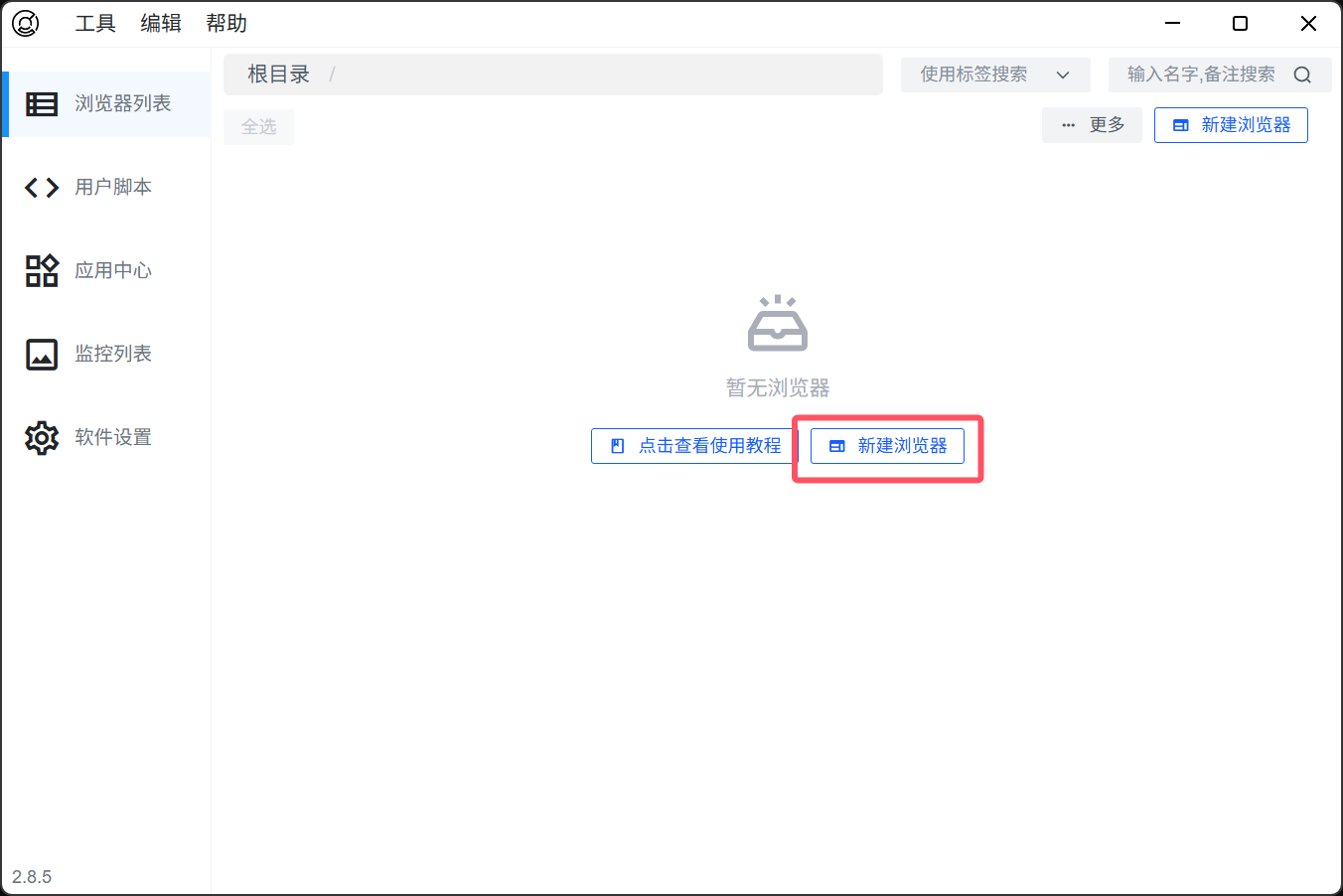Click the window icon in top-right 新建浏览器
The height and width of the screenshot is (896, 1343).
coord(1181,125)
